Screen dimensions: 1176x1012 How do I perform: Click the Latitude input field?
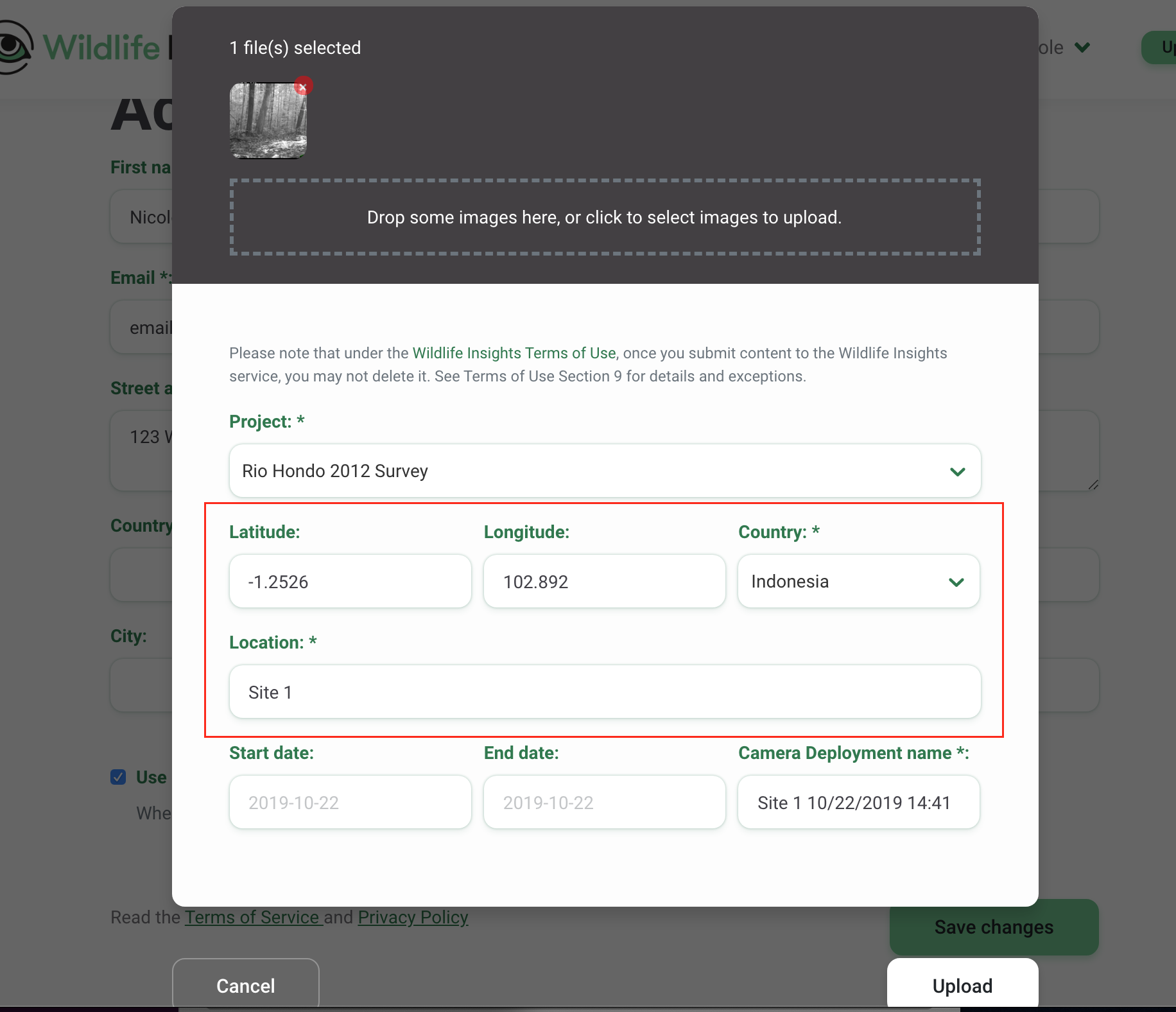(350, 582)
